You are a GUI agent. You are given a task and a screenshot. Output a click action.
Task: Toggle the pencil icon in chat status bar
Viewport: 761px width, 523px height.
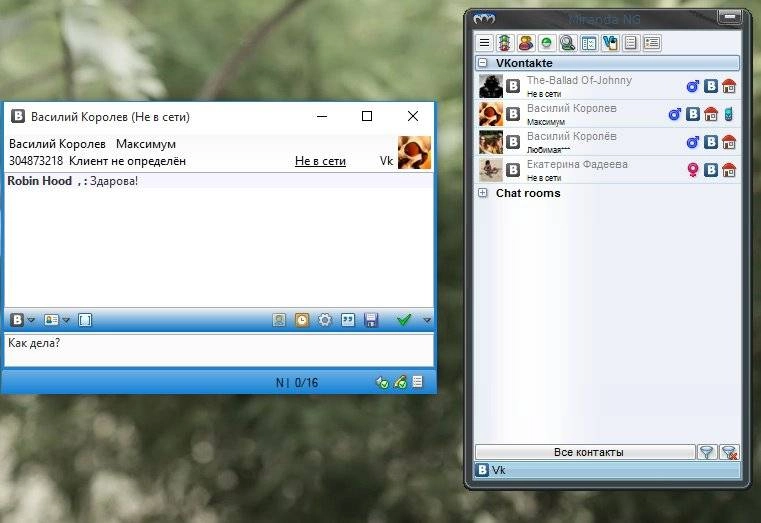pyautogui.click(x=400, y=382)
